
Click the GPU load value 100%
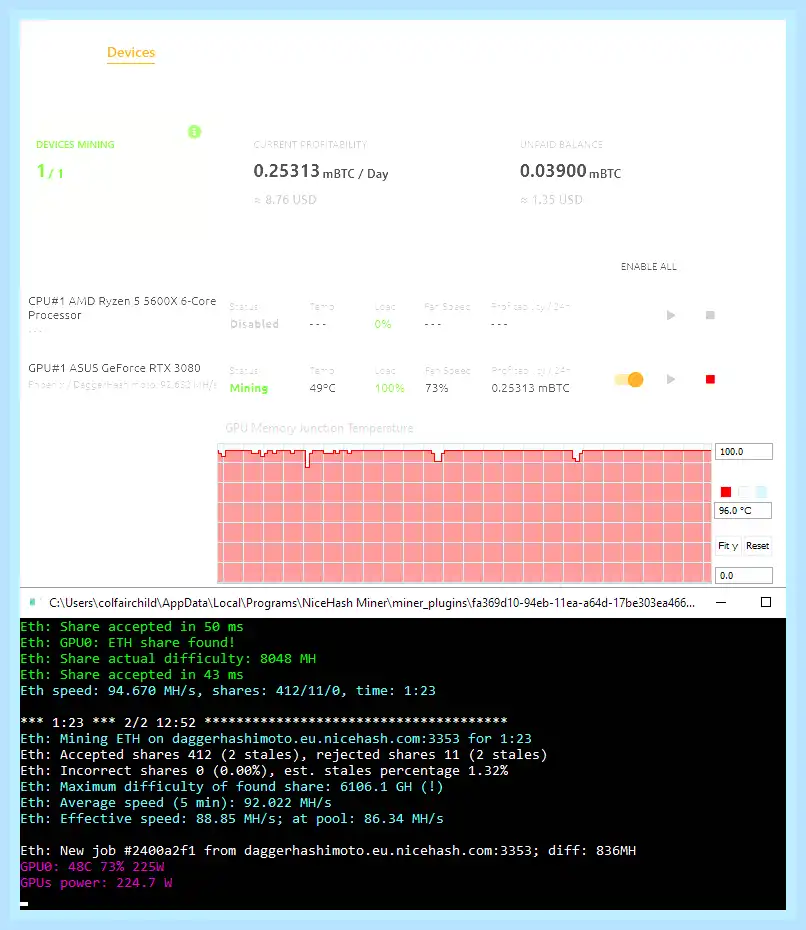point(390,388)
